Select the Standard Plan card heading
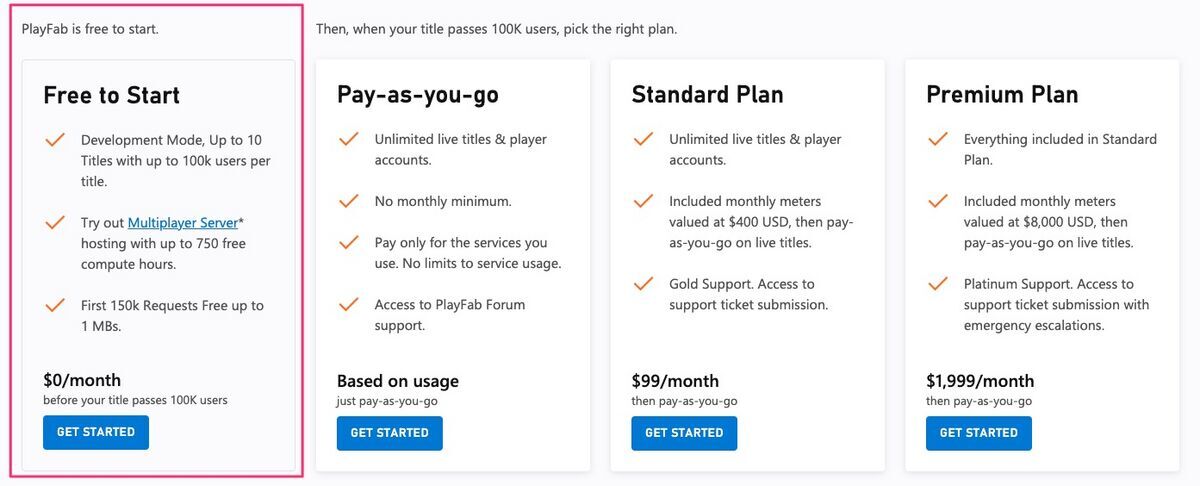 point(708,95)
